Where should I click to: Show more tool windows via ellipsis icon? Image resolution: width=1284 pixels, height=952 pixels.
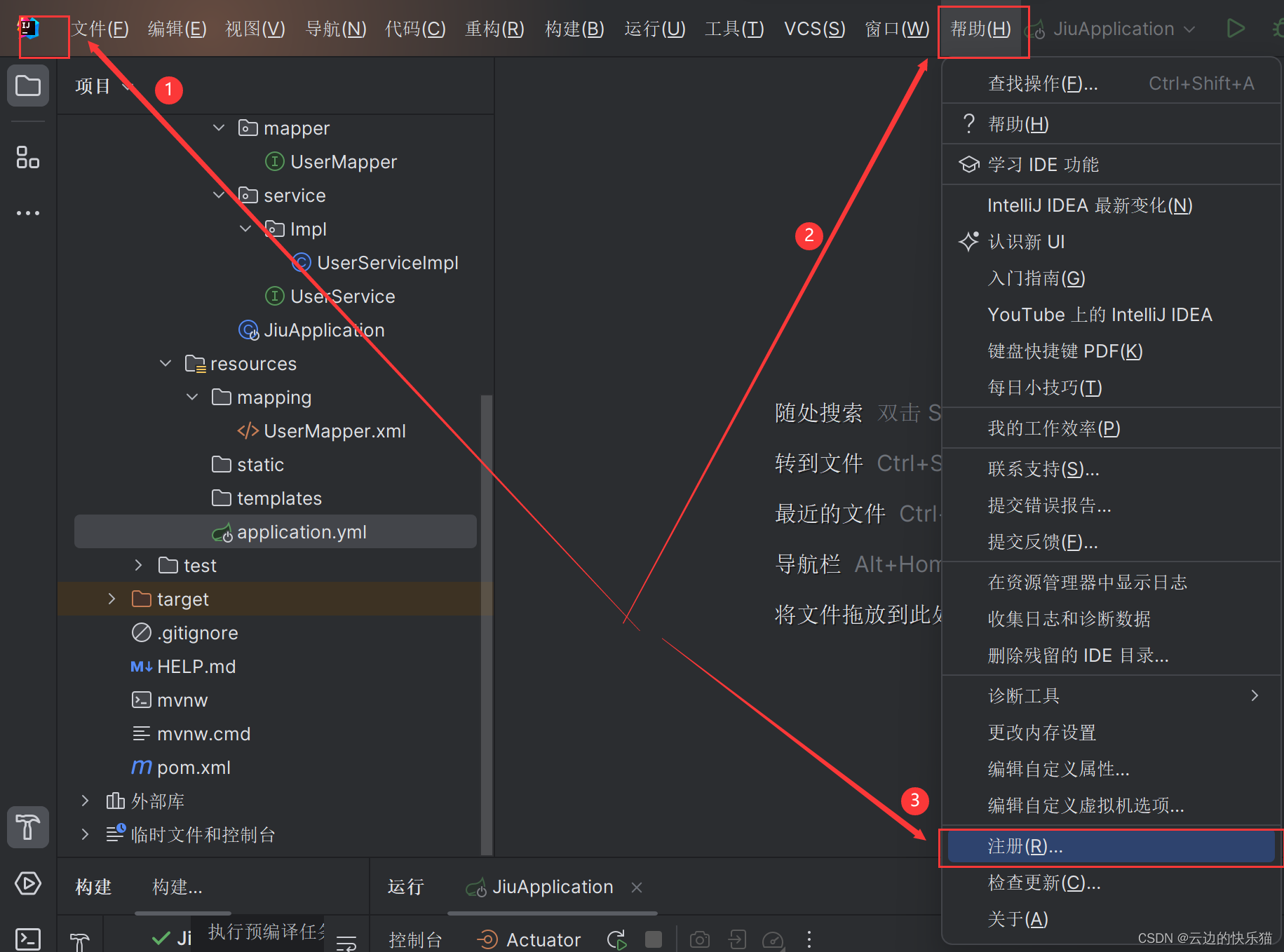pyautogui.click(x=28, y=212)
